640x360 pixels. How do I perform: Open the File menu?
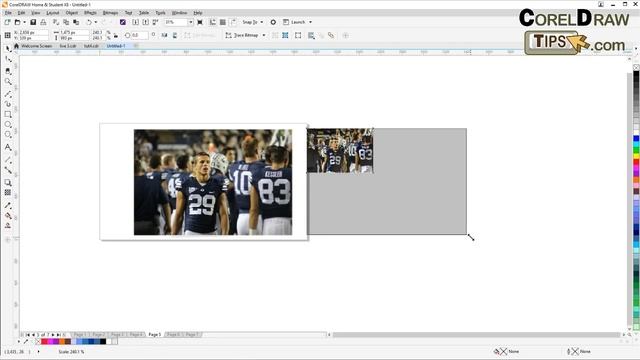[x=8, y=13]
